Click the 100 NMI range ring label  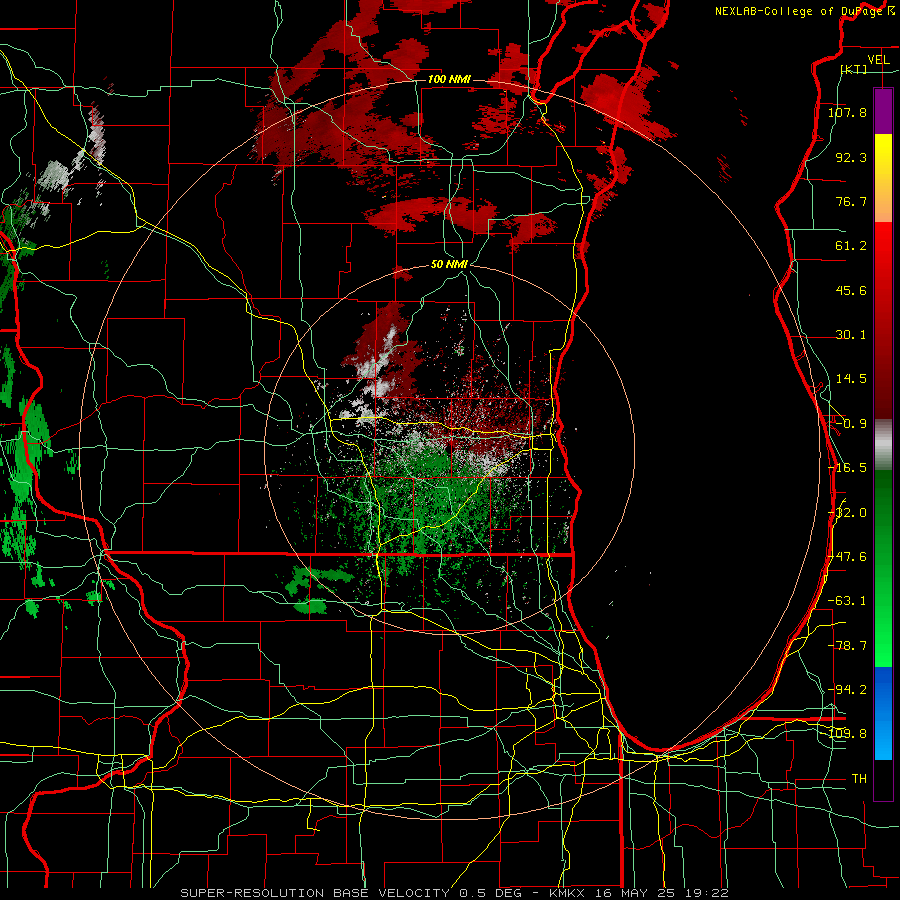click(449, 79)
